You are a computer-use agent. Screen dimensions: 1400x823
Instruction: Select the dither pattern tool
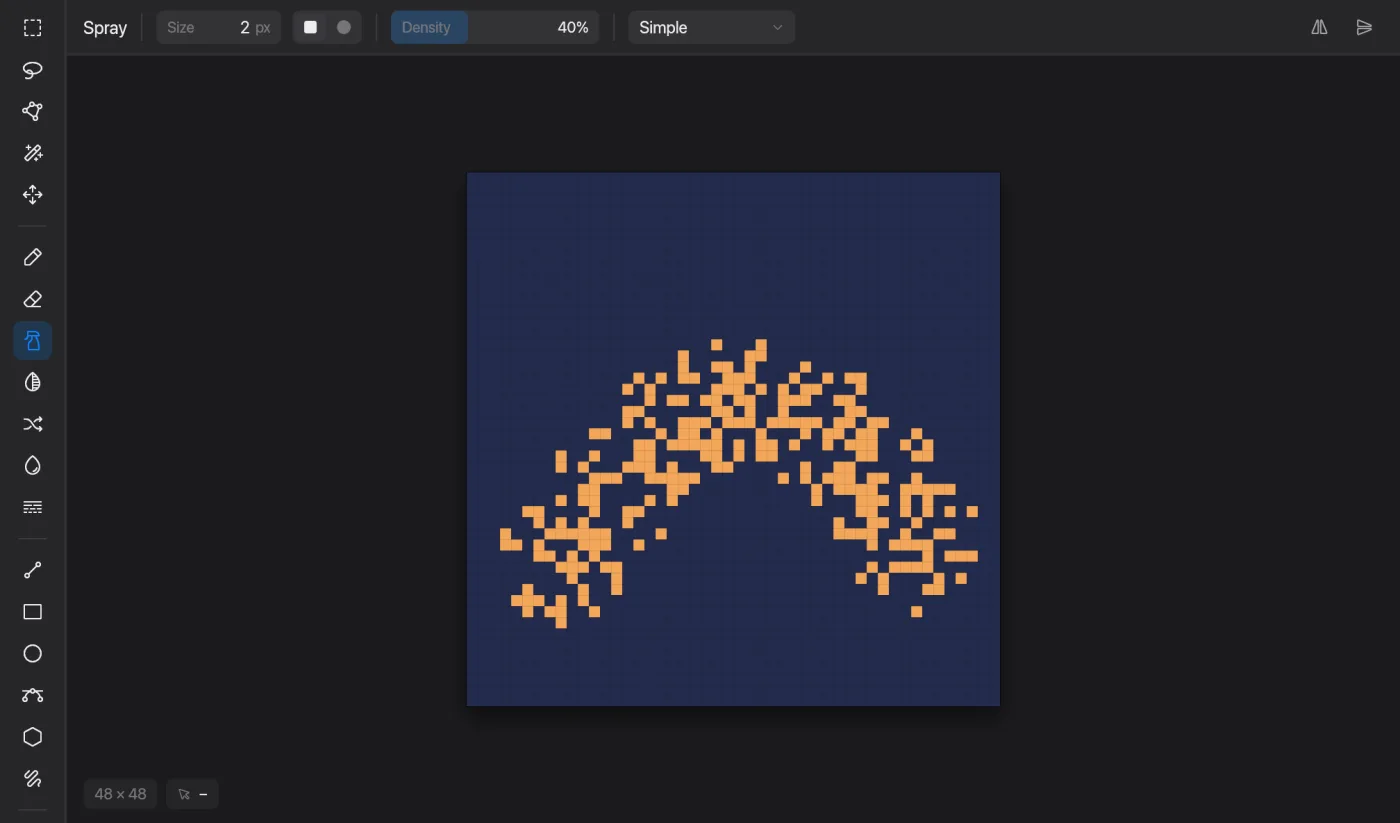(33, 508)
